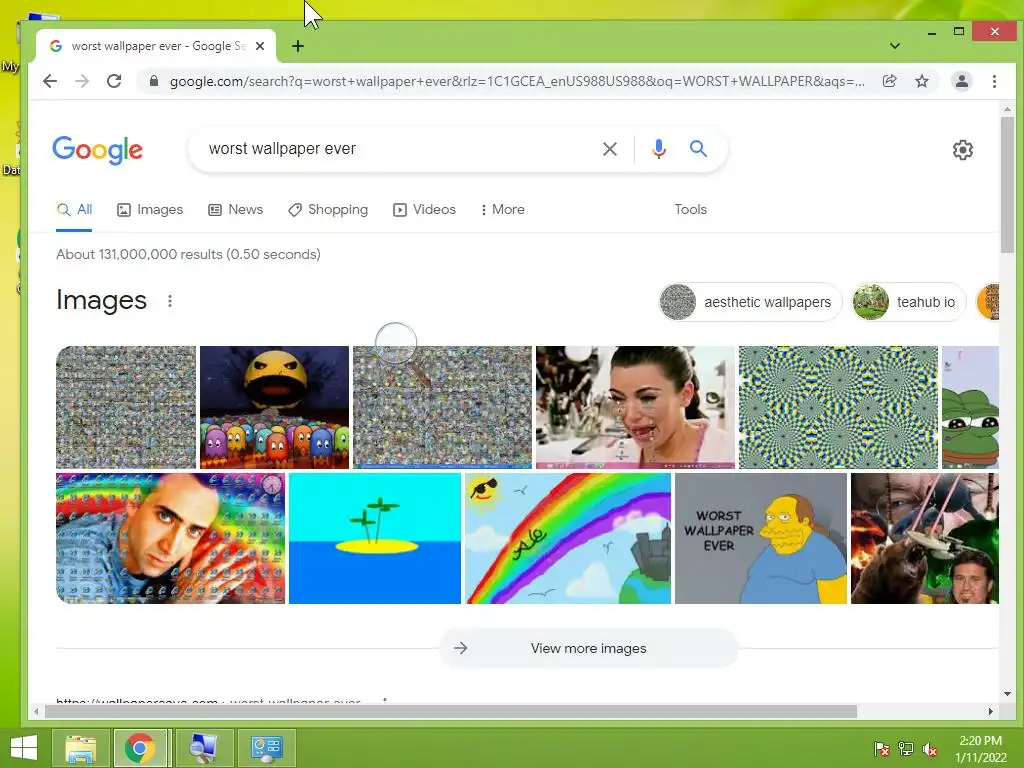This screenshot has width=1024, height=768.
Task: Open the rainbow face wallpaper thumbnail
Action: click(170, 538)
